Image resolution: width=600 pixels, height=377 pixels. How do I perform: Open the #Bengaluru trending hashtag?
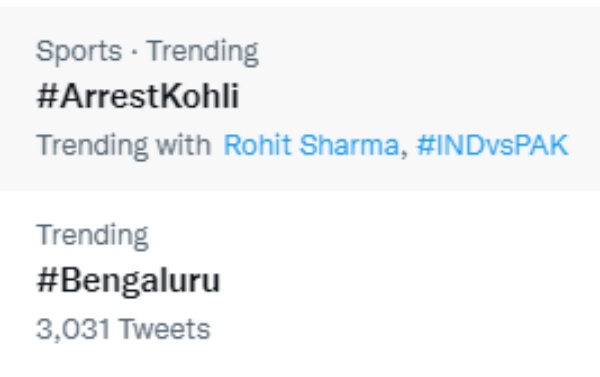[x=128, y=282]
